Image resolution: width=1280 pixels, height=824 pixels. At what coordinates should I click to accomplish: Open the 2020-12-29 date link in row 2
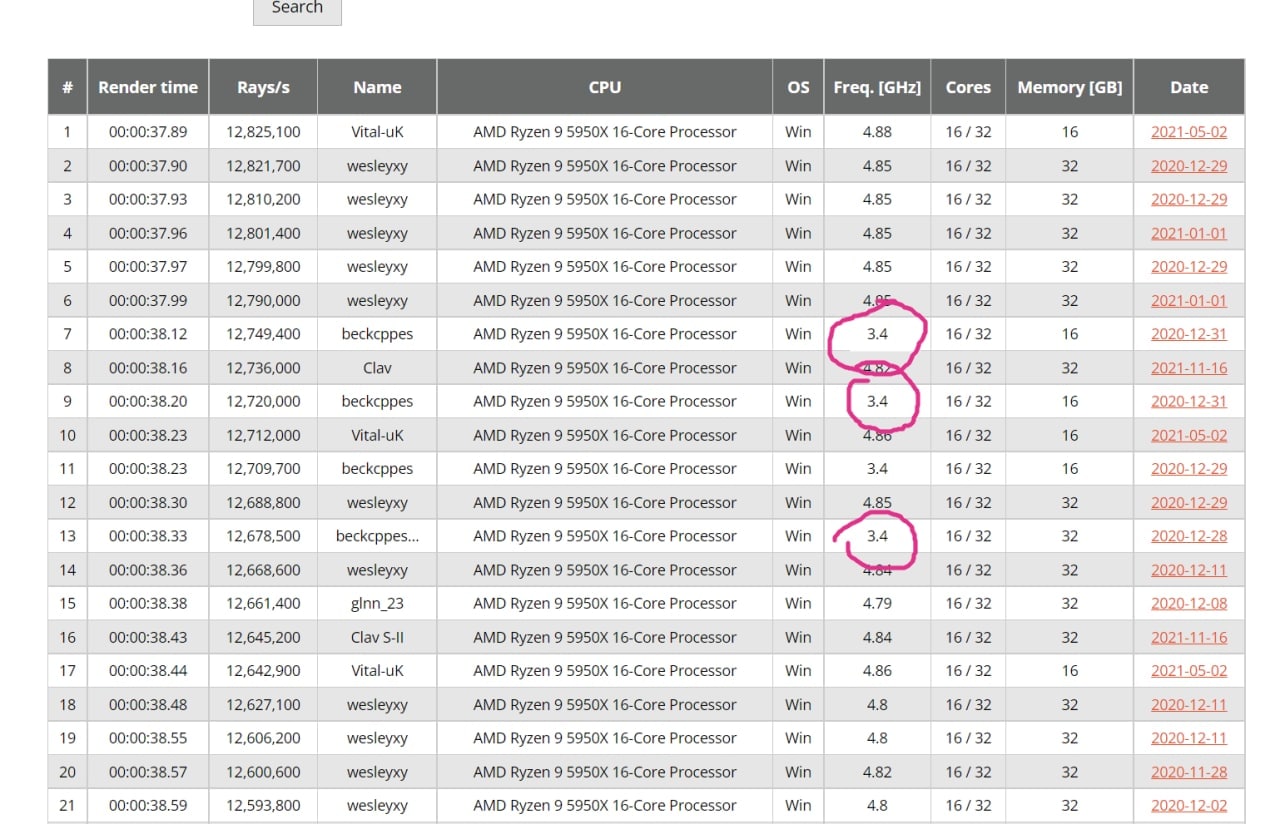point(1189,166)
